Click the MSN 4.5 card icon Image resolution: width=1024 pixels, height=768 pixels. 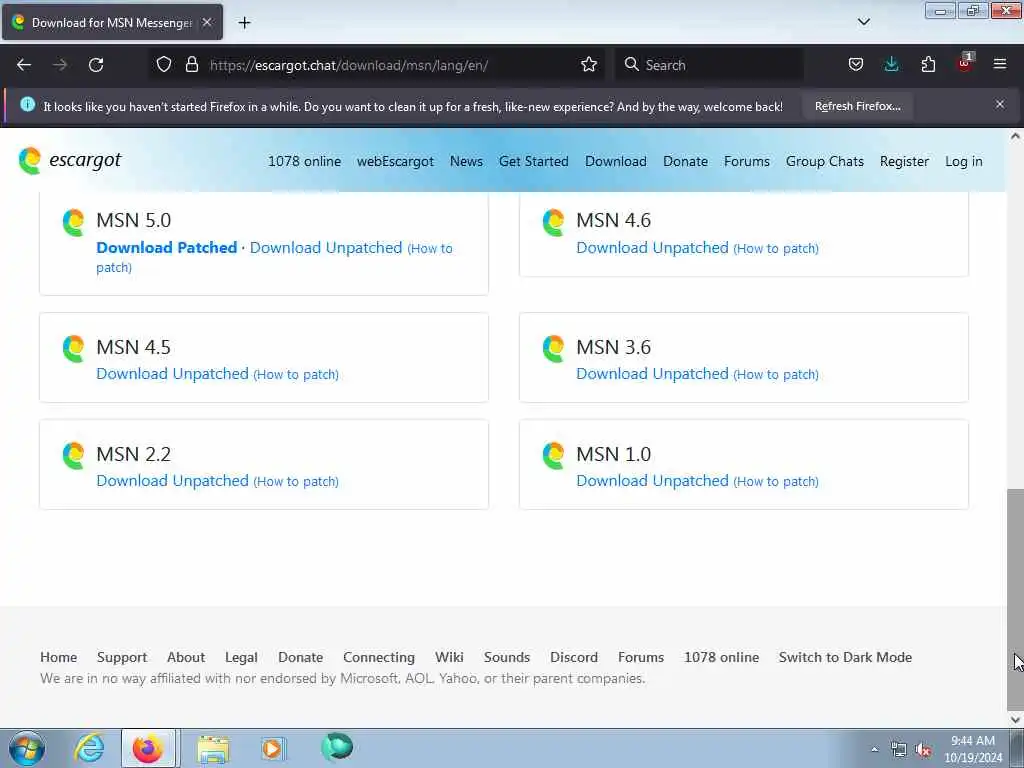pyautogui.click(x=73, y=349)
